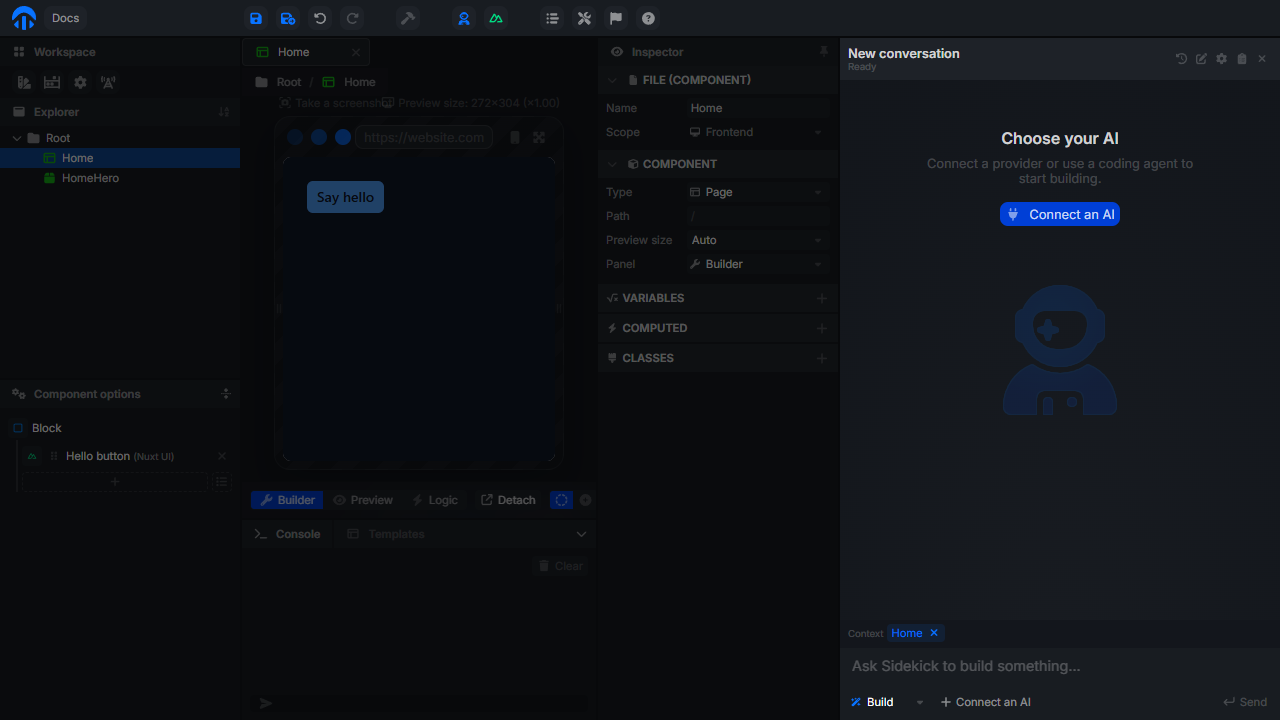The width and height of the screenshot is (1280, 720).
Task: Click Say hello button in preview
Action: coord(345,197)
